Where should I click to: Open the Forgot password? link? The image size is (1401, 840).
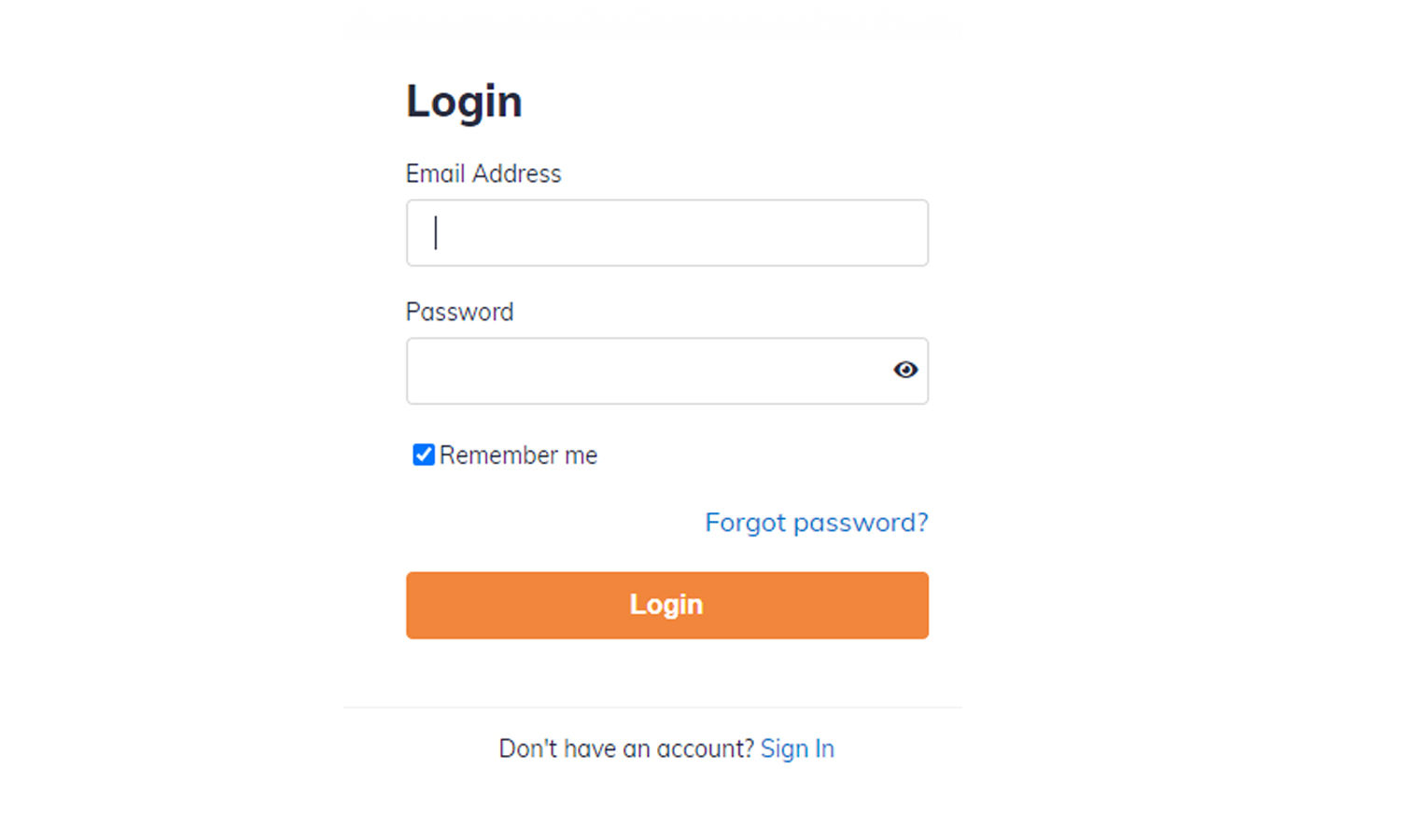[x=816, y=523]
